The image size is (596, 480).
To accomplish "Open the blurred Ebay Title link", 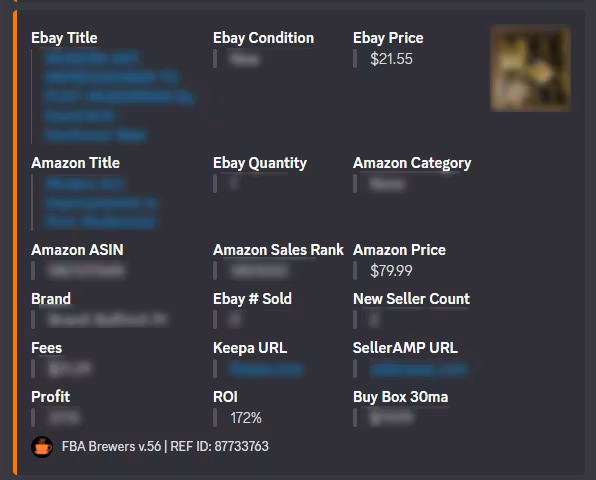I will pyautogui.click(x=119, y=97).
